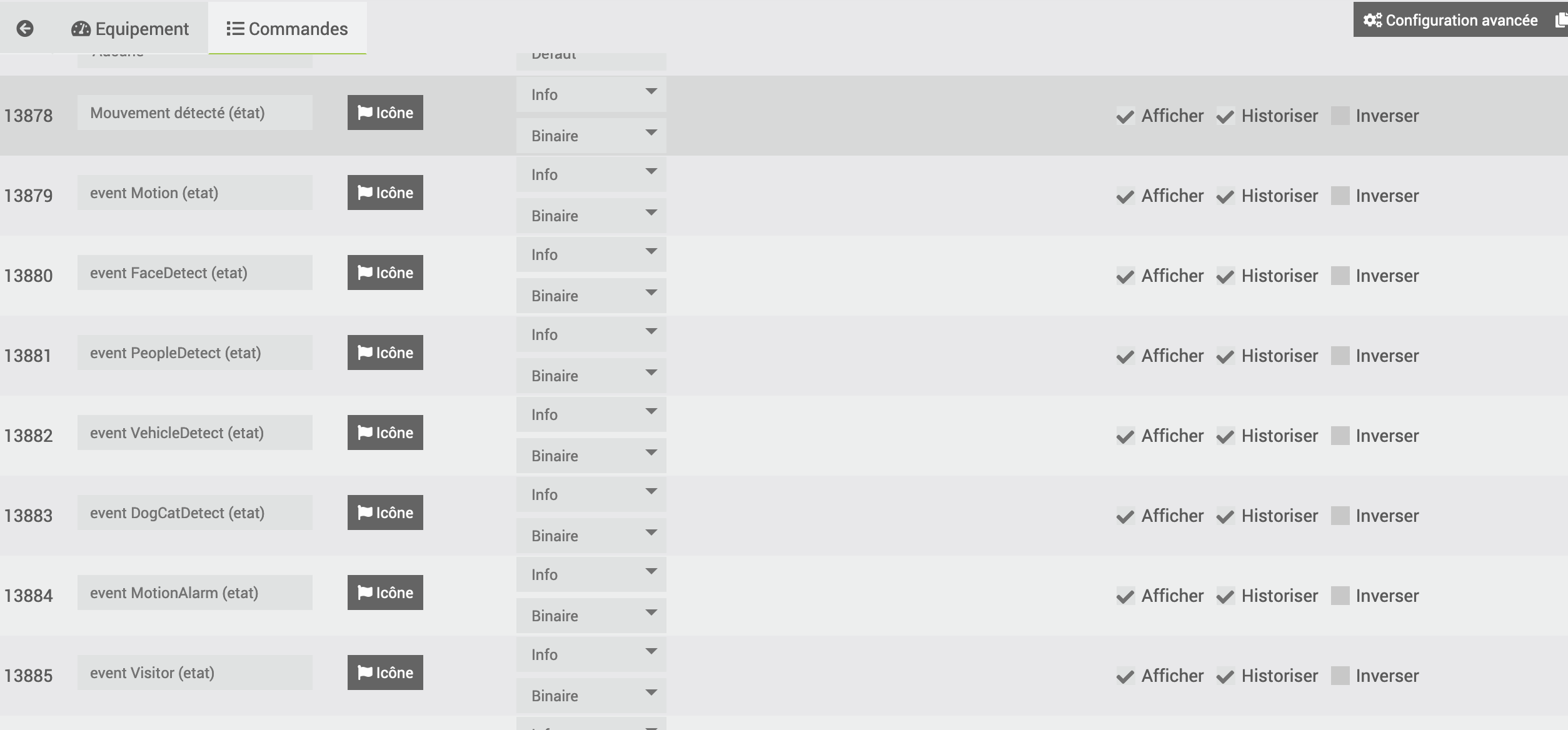Open Configuration avancée

1450,20
